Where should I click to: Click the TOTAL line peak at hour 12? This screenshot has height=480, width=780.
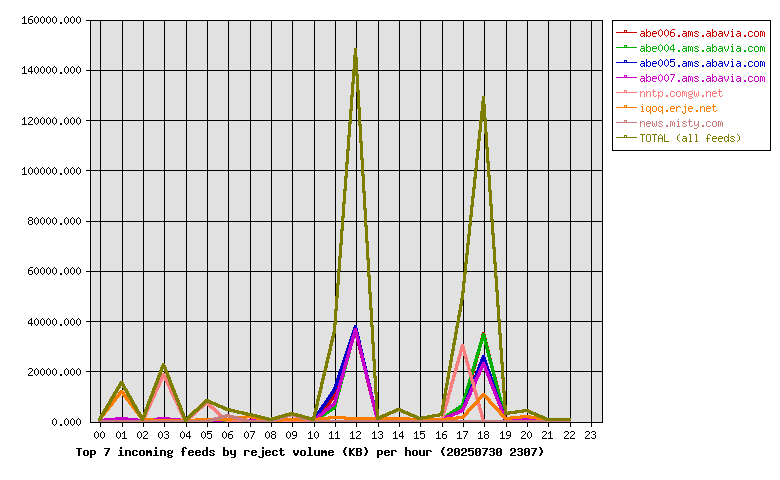356,50
